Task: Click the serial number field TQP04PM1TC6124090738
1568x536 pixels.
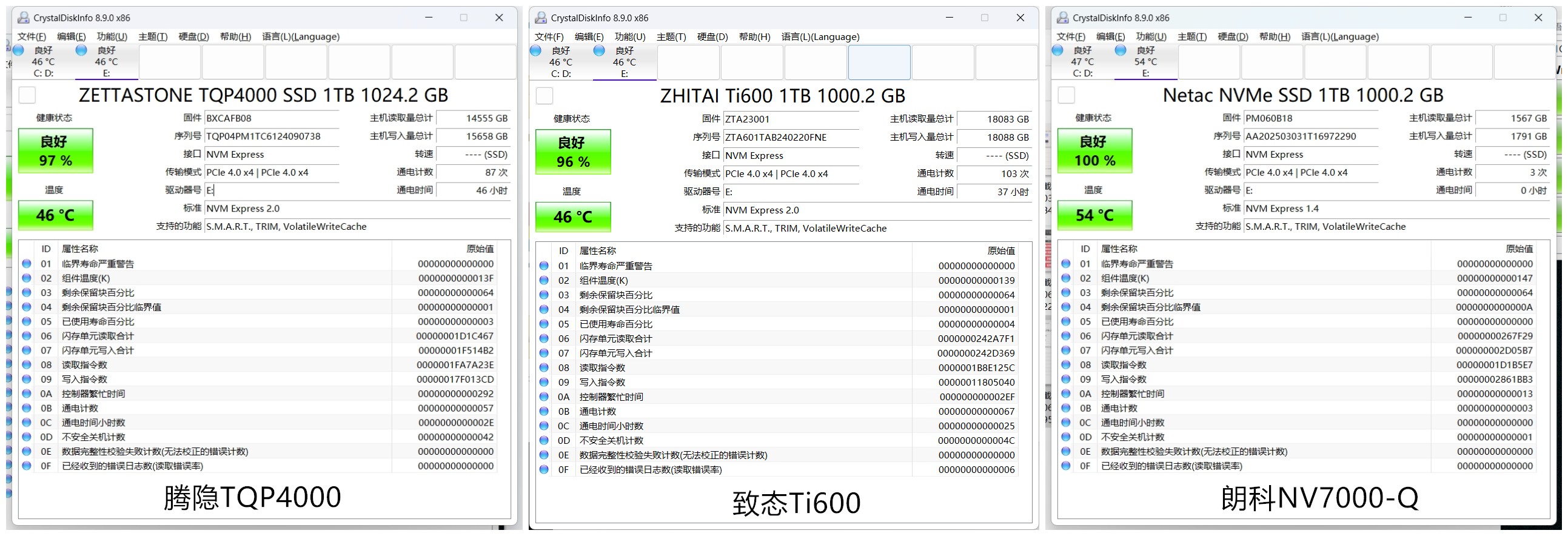Action: [x=272, y=136]
